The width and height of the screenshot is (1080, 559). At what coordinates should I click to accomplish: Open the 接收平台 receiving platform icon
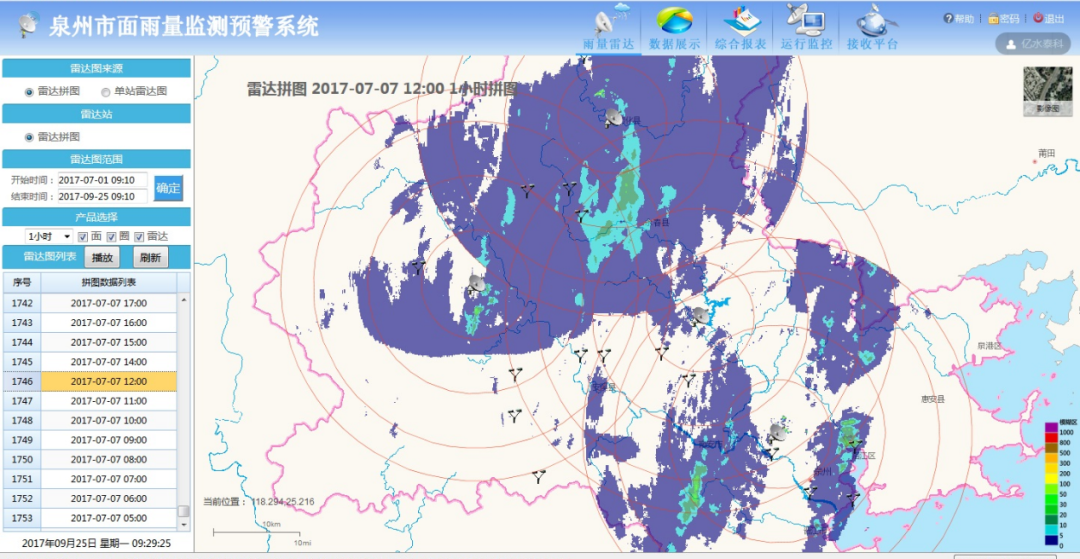(x=873, y=21)
